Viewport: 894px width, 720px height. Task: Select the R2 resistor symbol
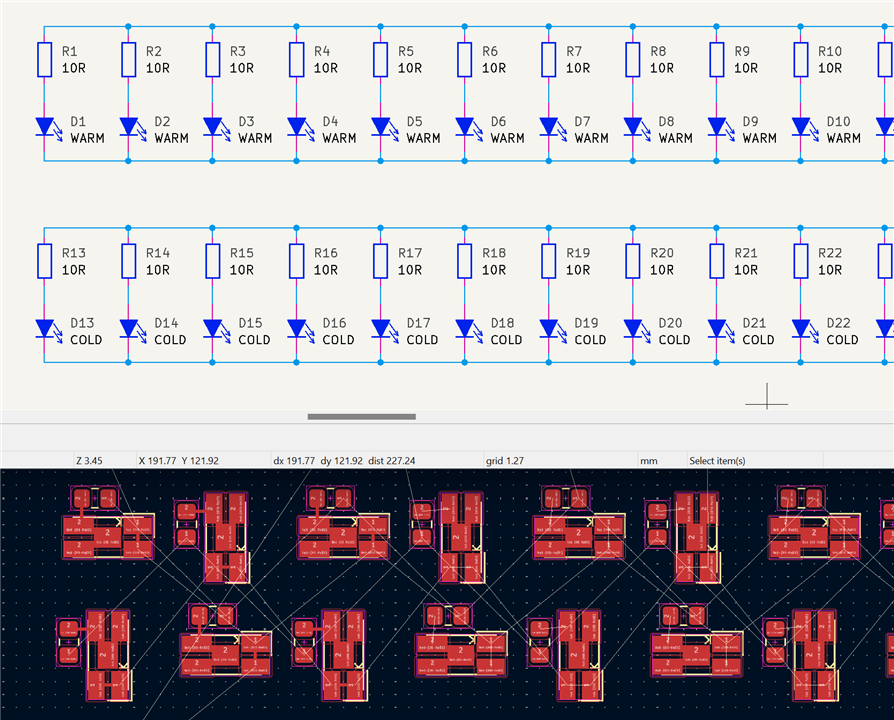[x=129, y=59]
